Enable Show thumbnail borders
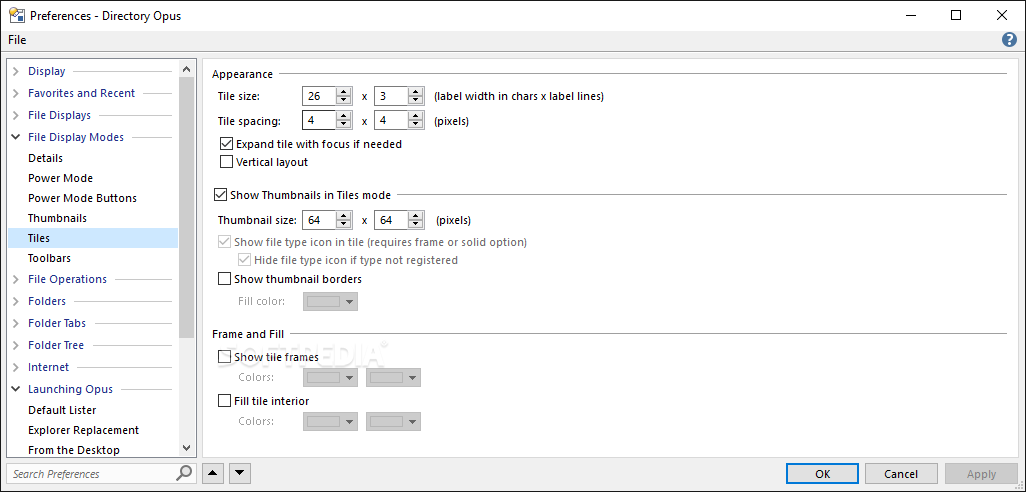1026x492 pixels. [224, 279]
